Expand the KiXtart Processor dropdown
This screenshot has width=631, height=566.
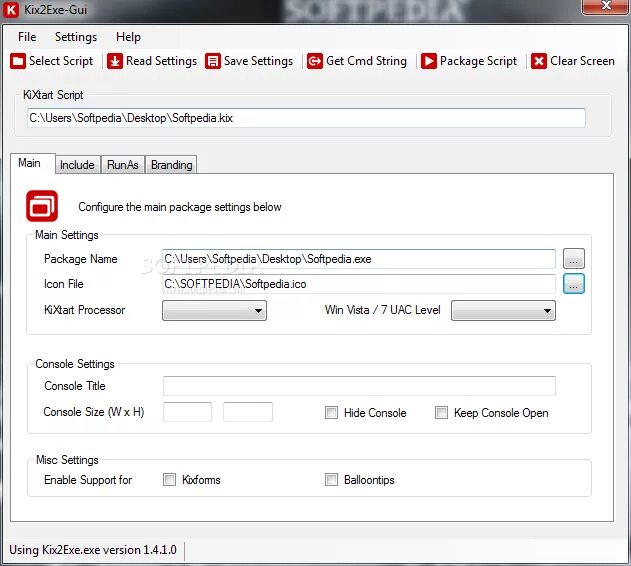[214, 310]
